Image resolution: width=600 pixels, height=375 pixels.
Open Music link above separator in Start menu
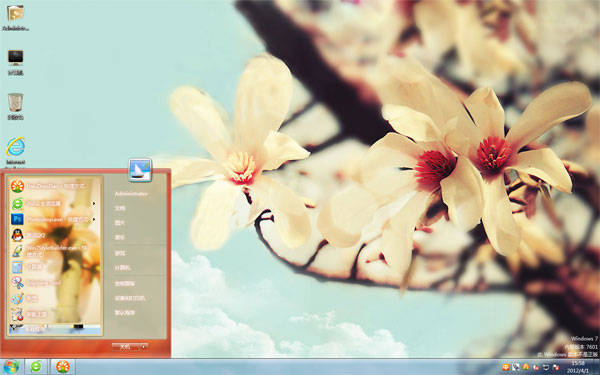tap(120, 237)
